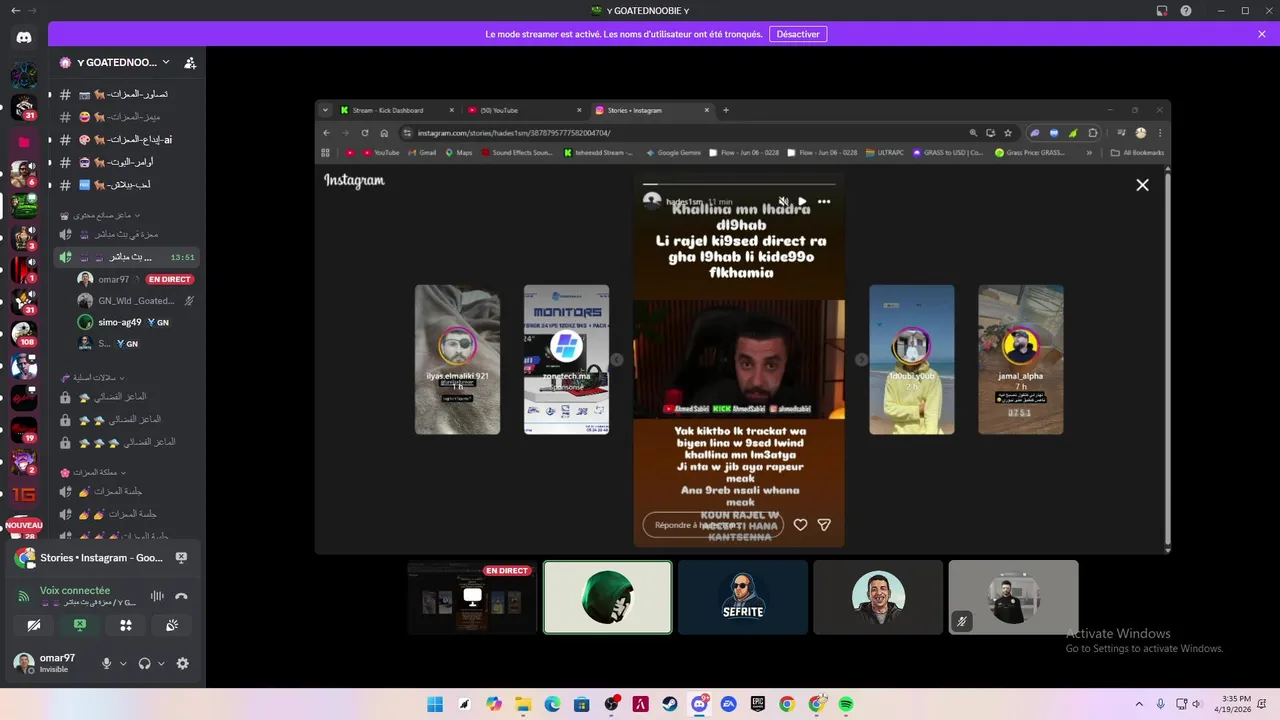This screenshot has height=720, width=1280.
Task: Open the server icon with 108 badge
Action: 24,334
